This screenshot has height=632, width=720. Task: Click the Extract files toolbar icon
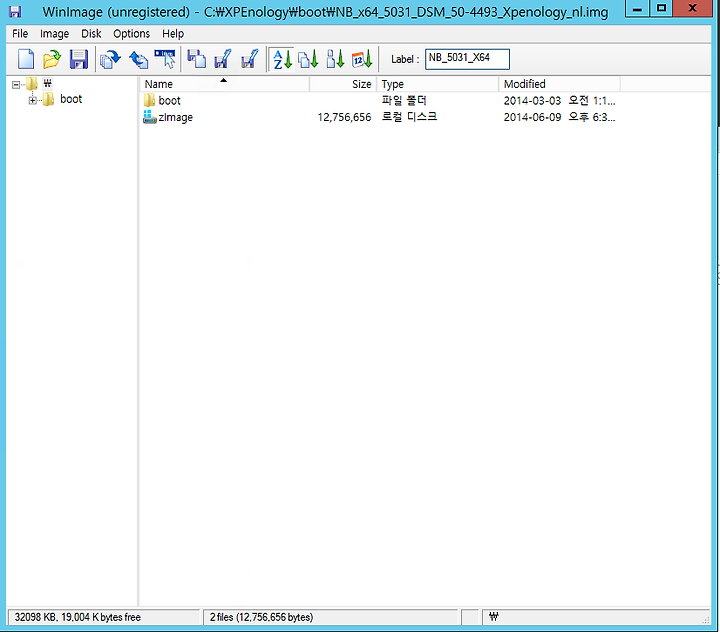pyautogui.click(x=138, y=59)
